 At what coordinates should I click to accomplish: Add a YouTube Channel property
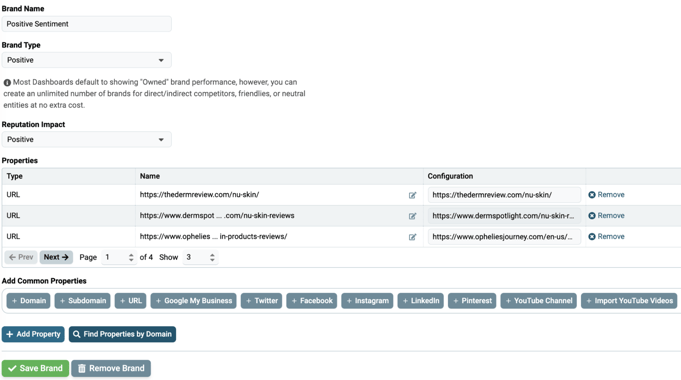pyautogui.click(x=539, y=301)
